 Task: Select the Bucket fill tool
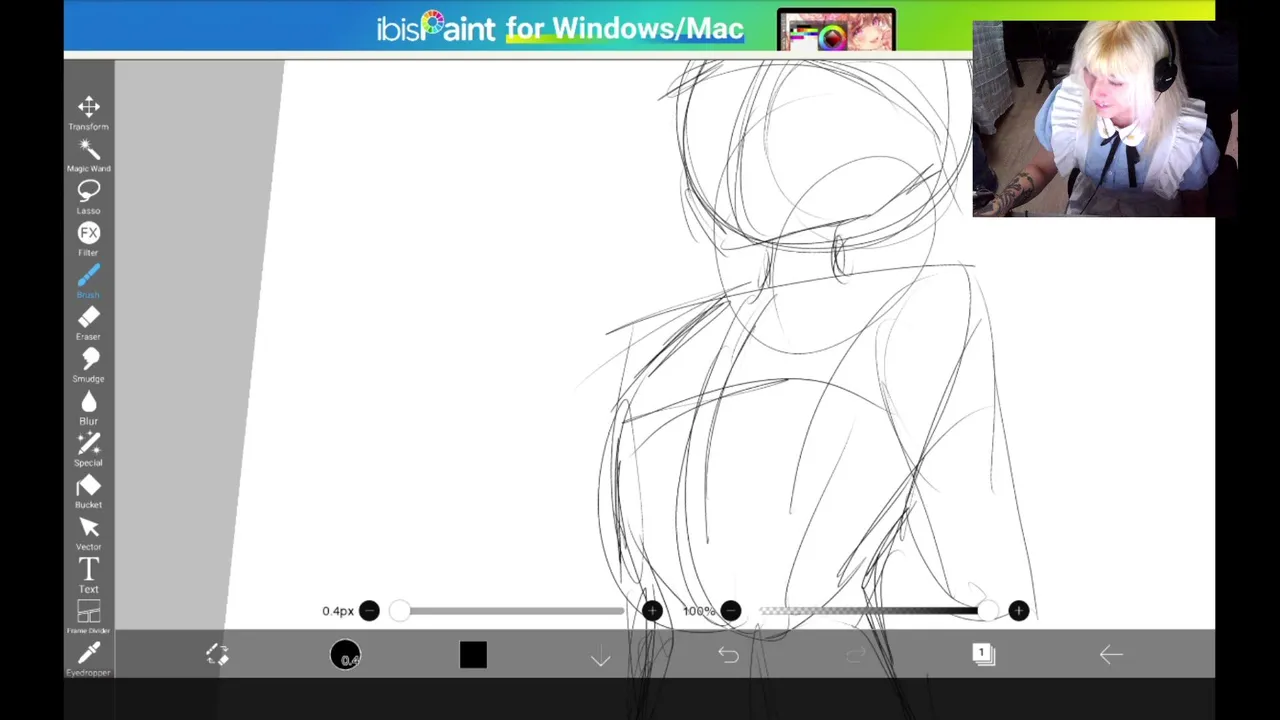coord(89,491)
